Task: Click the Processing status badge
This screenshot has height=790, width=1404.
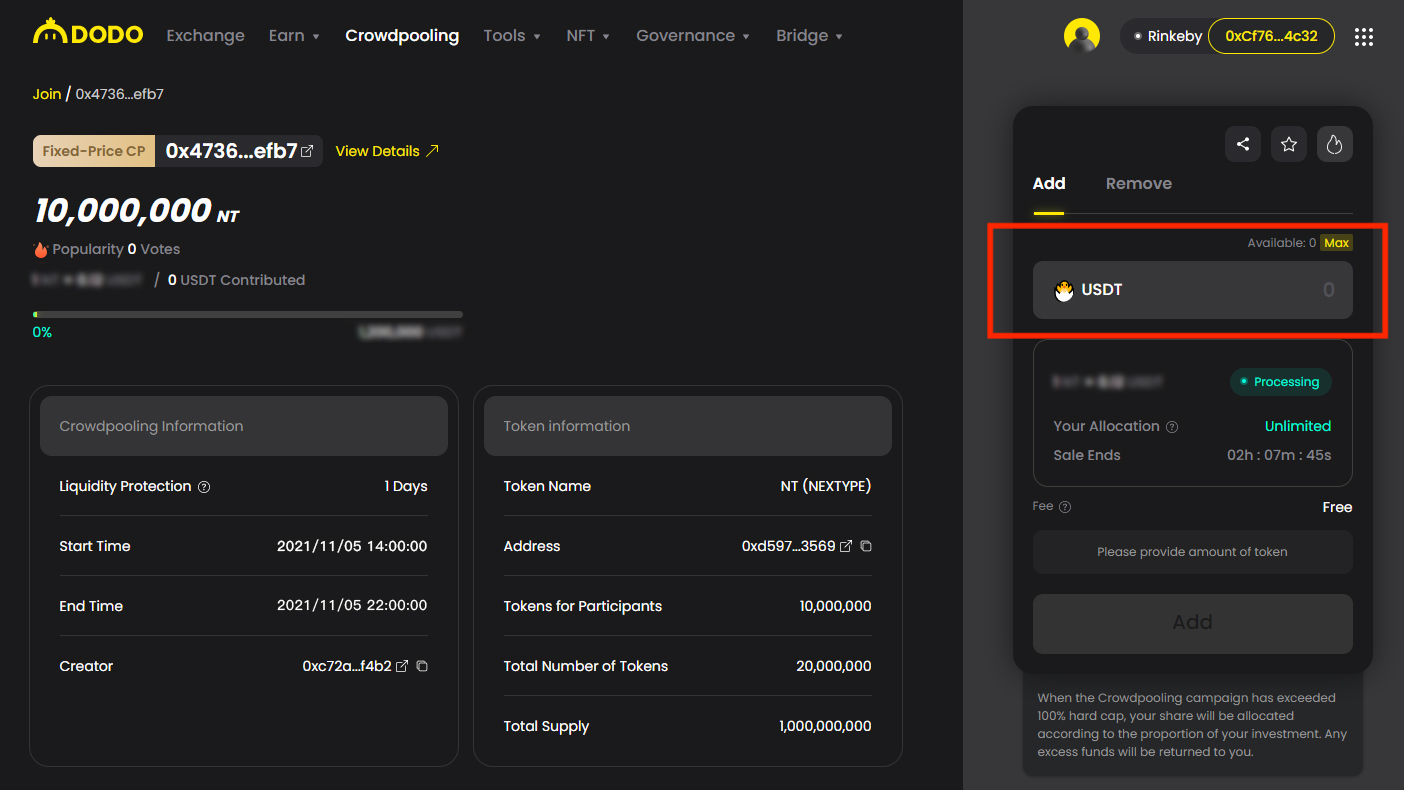Action: (x=1281, y=382)
